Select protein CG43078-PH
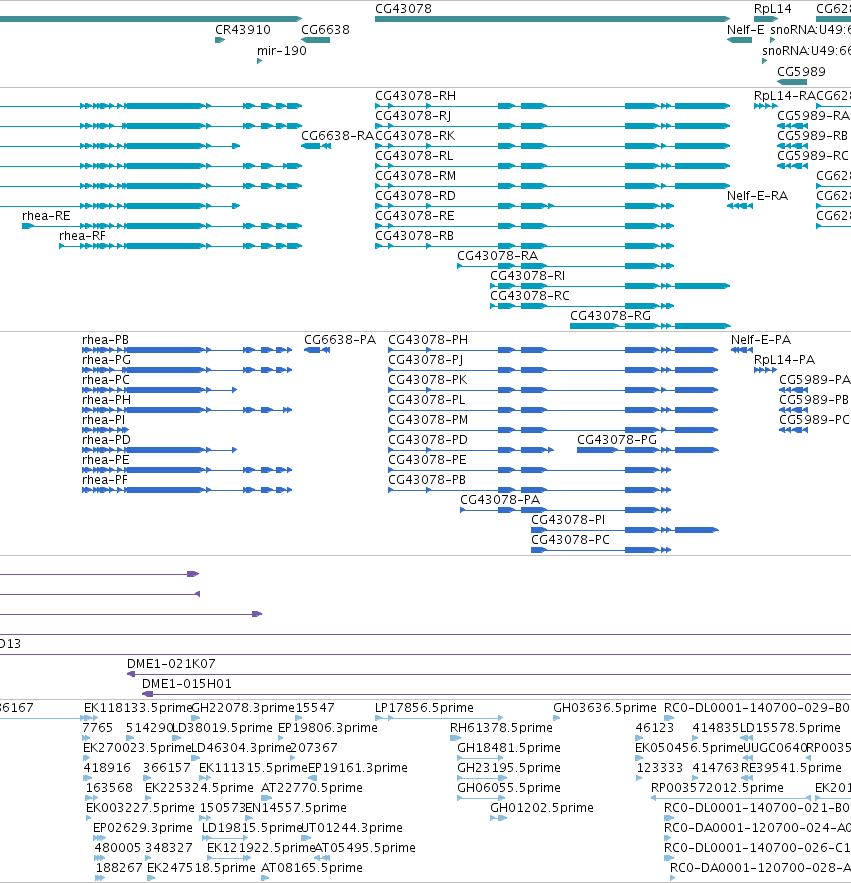The height and width of the screenshot is (883, 851). click(428, 340)
